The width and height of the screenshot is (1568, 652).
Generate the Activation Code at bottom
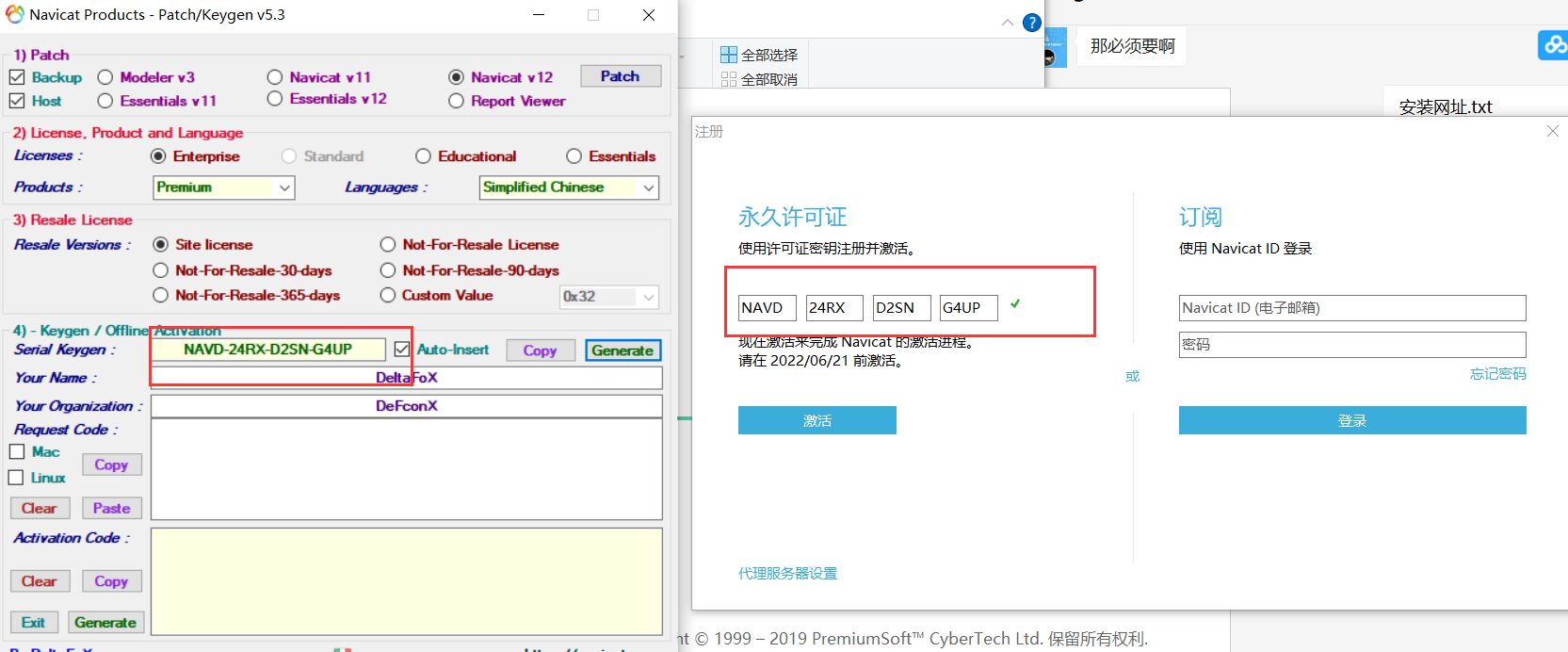(x=105, y=623)
